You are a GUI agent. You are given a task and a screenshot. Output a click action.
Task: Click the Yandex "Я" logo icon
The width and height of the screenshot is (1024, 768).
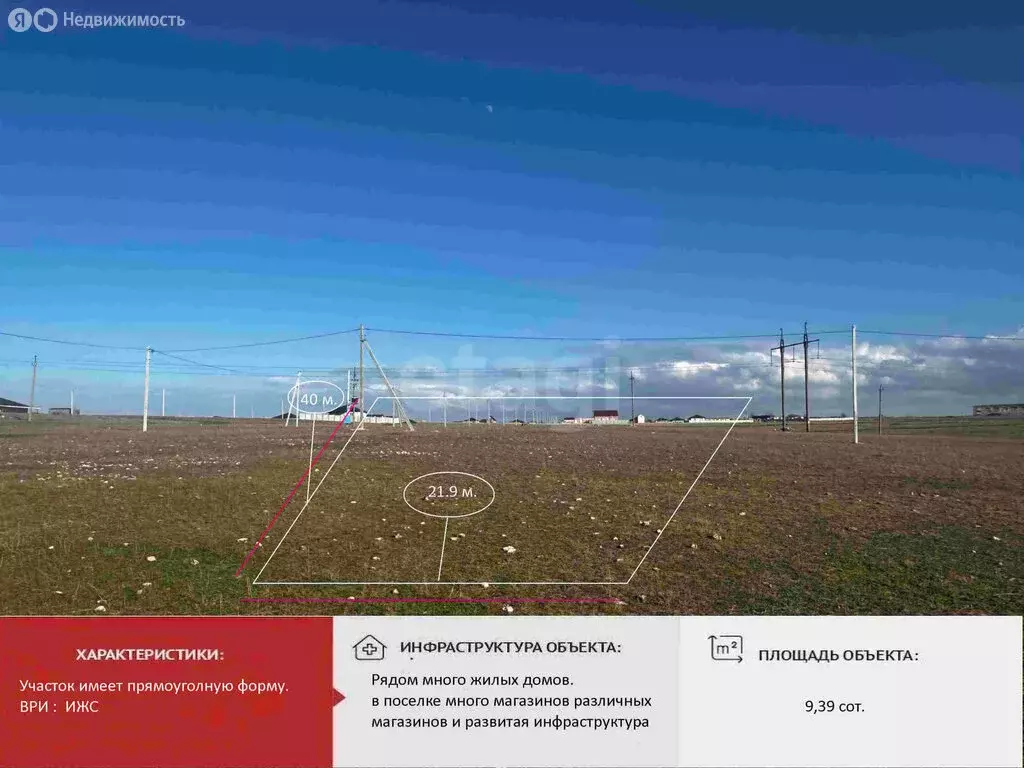[x=20, y=18]
